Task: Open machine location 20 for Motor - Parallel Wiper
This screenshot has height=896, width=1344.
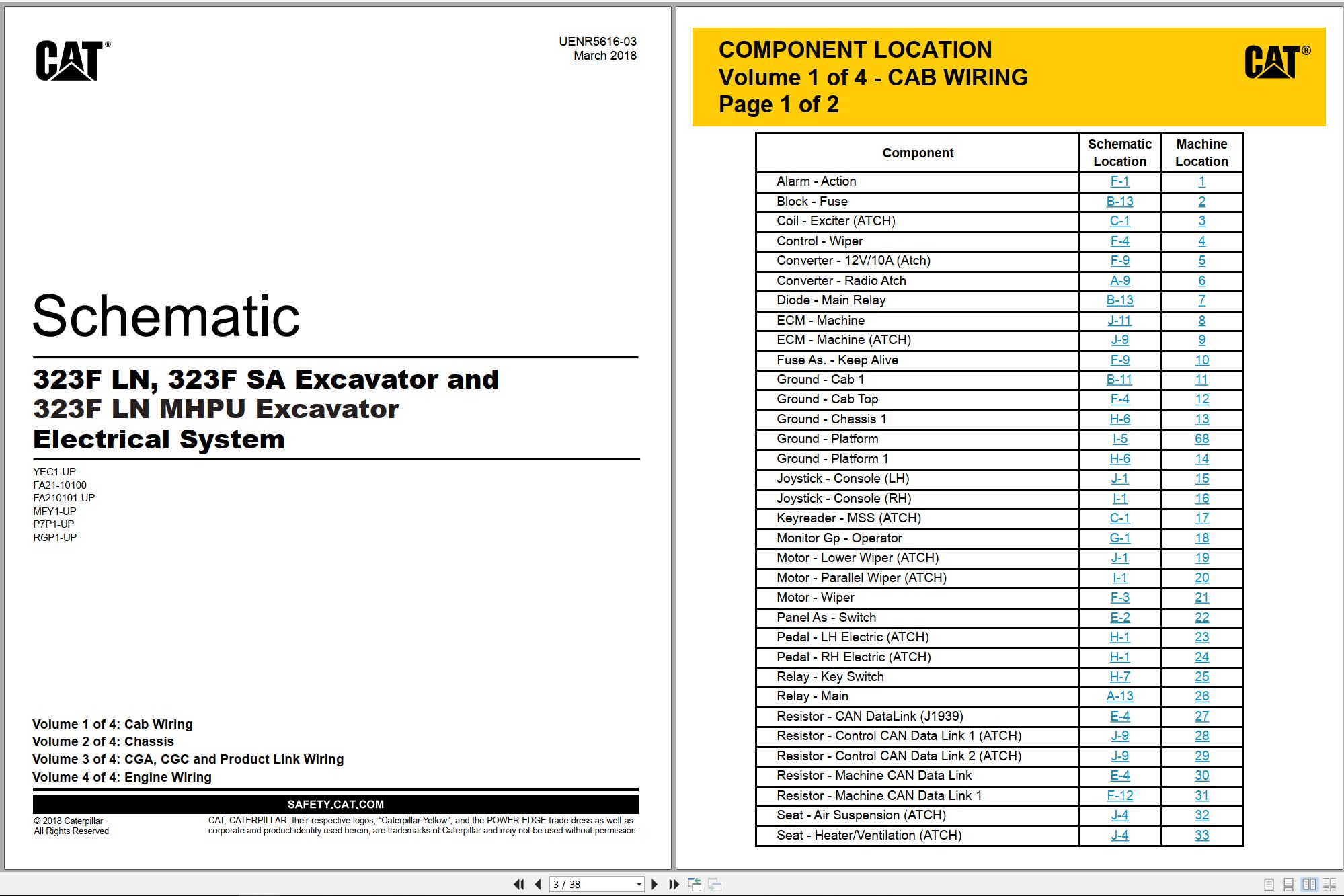Action: 1201,578
